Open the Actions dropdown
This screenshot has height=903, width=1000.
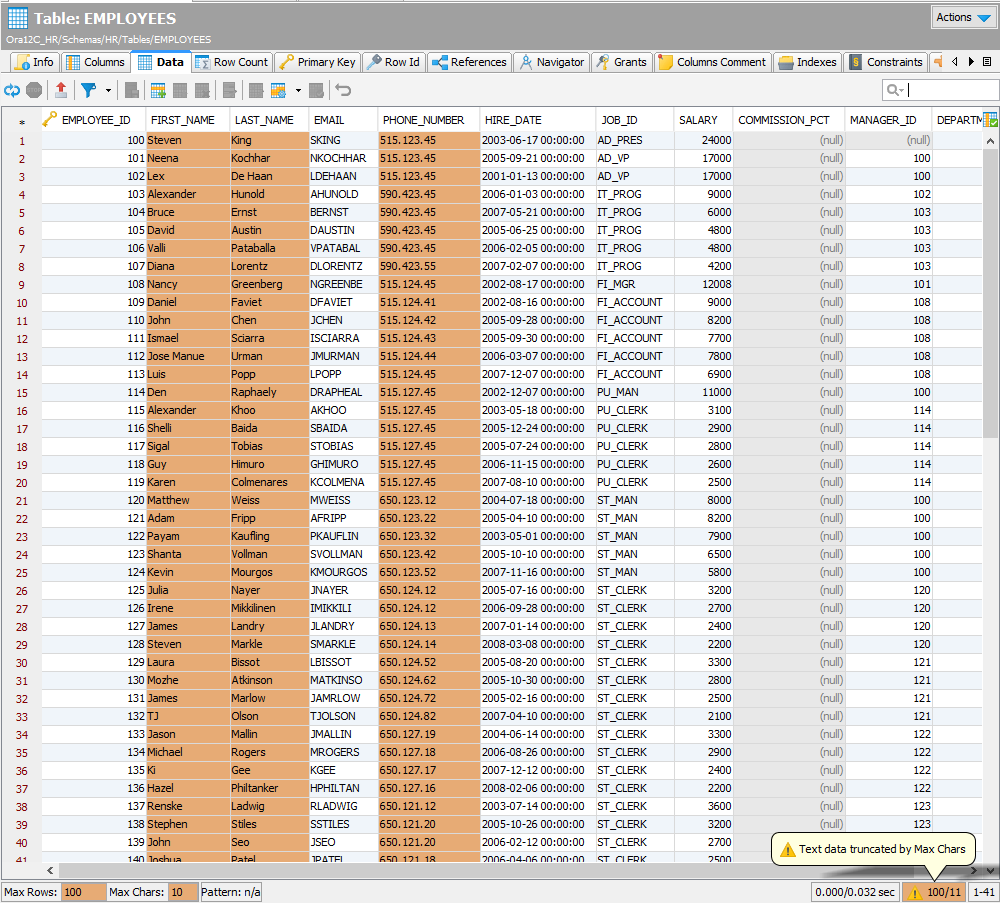pyautogui.click(x=963, y=18)
